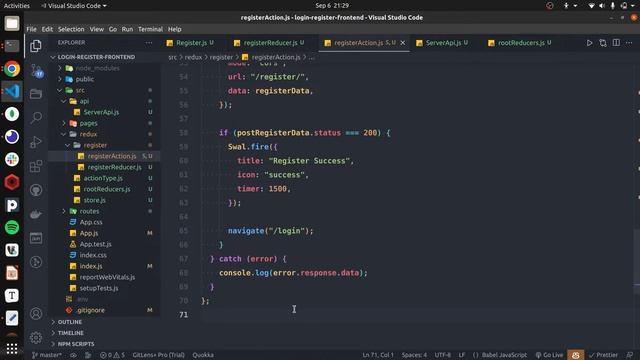
Task: Click the Run Code play icon
Action: pyautogui.click(x=589, y=43)
